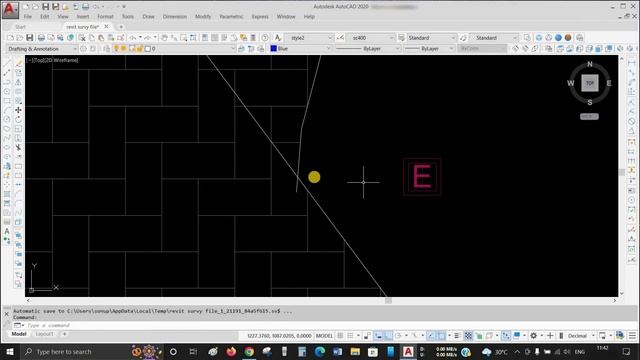
Task: Select the Multiline Text A tool
Action: pos(7,231)
